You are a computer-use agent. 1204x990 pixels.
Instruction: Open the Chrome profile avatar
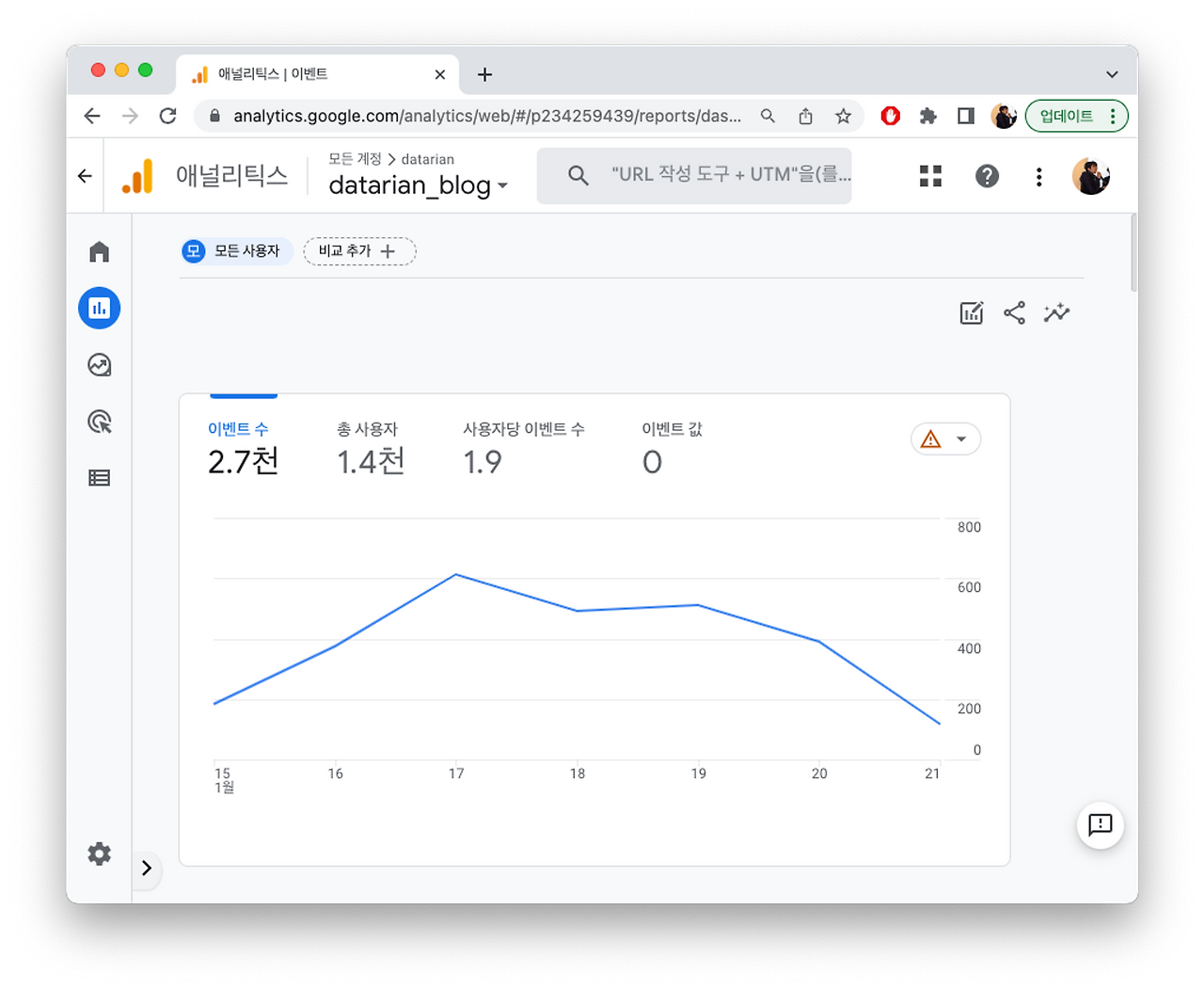pyautogui.click(x=1004, y=116)
